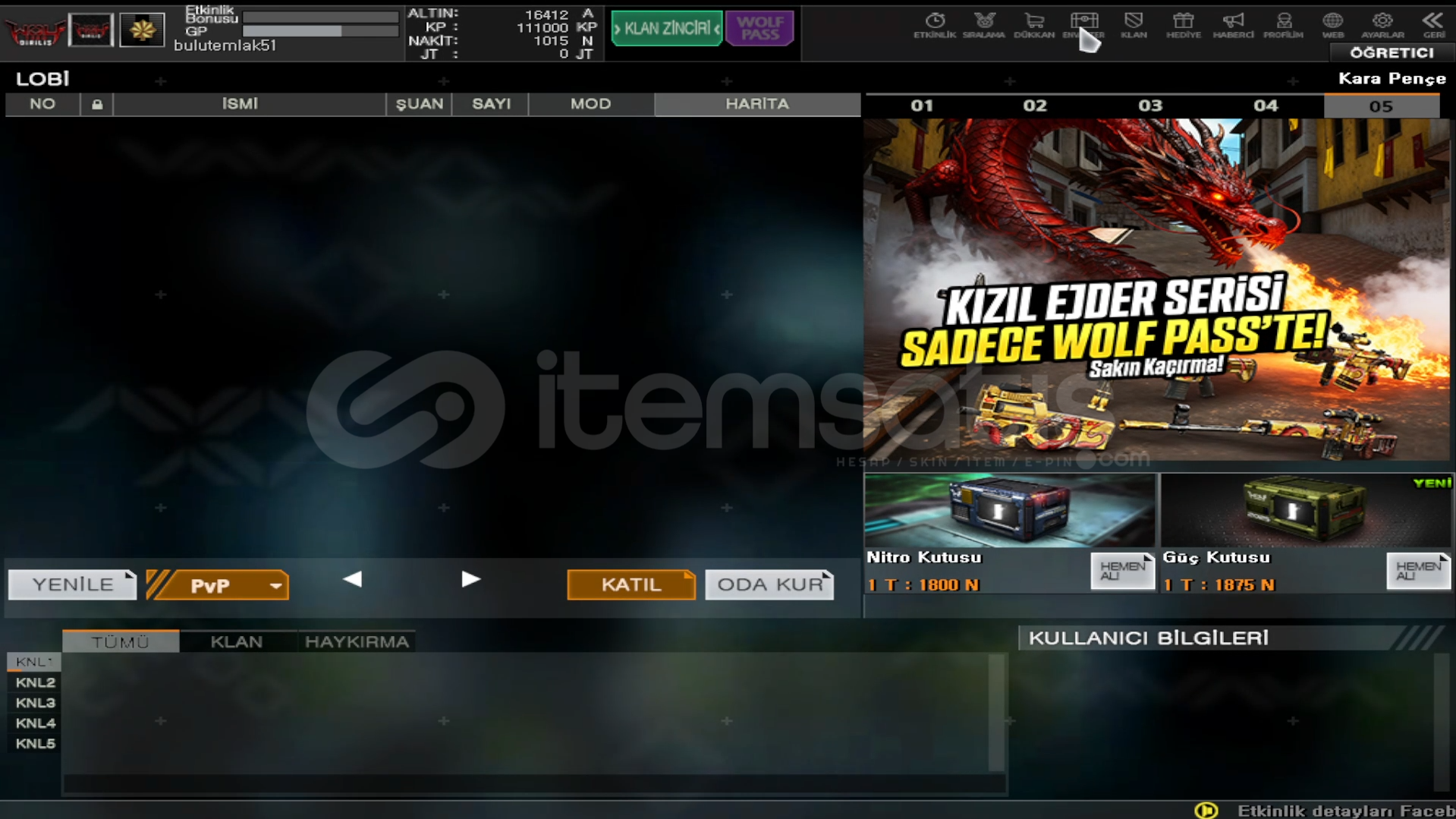The width and height of the screenshot is (1456, 819).
Task: Switch to the Klan chat tab
Action: pos(236,641)
